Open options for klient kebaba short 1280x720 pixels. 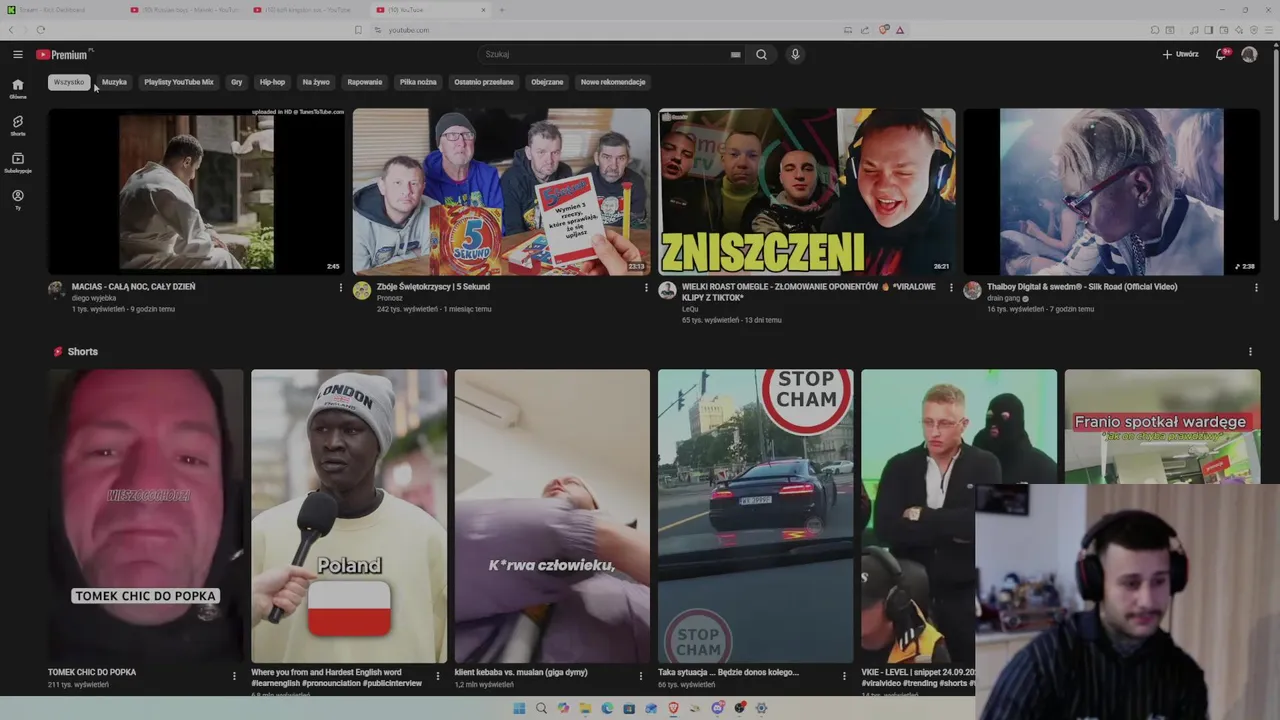641,676
